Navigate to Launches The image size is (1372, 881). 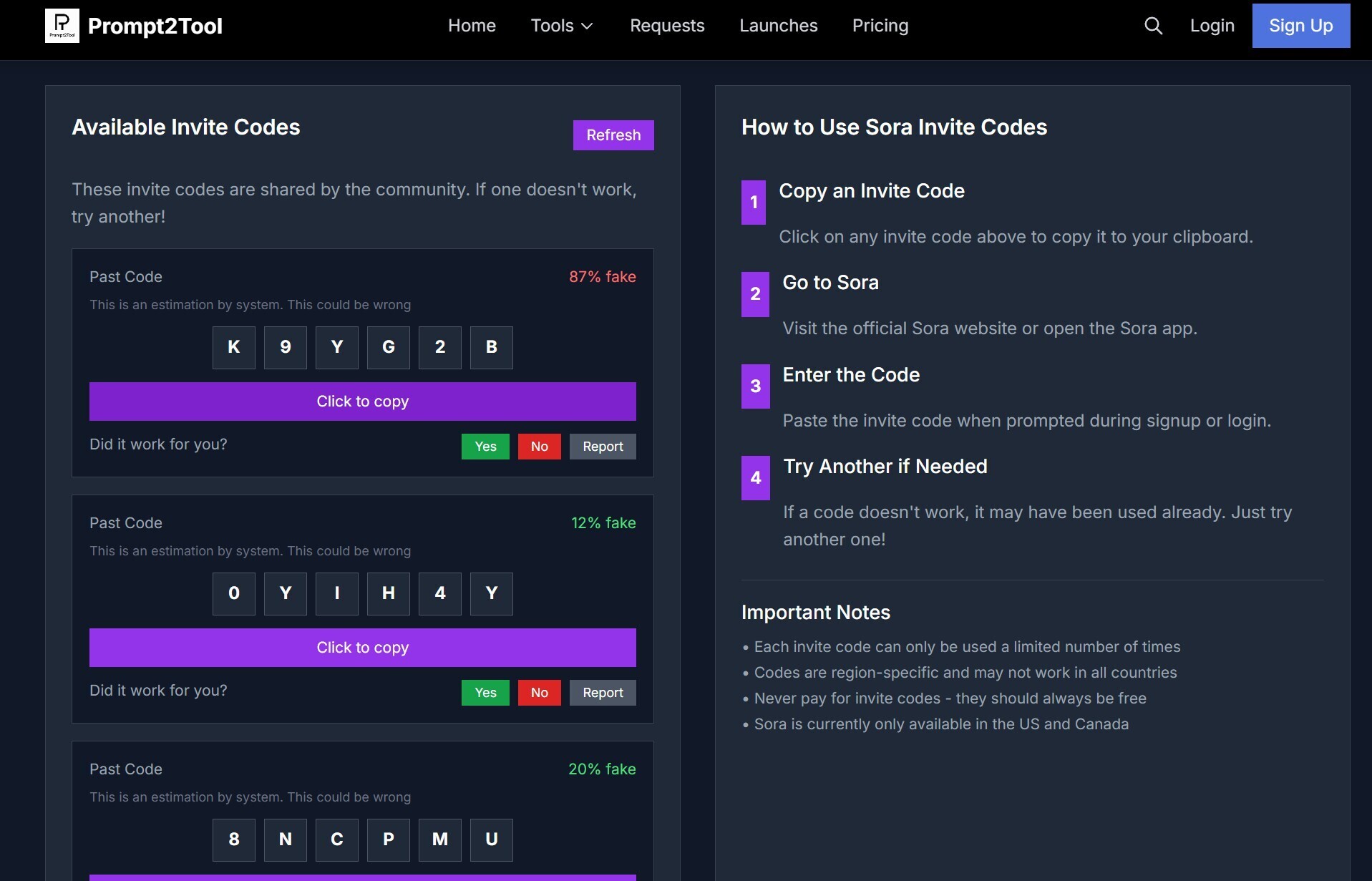click(778, 26)
